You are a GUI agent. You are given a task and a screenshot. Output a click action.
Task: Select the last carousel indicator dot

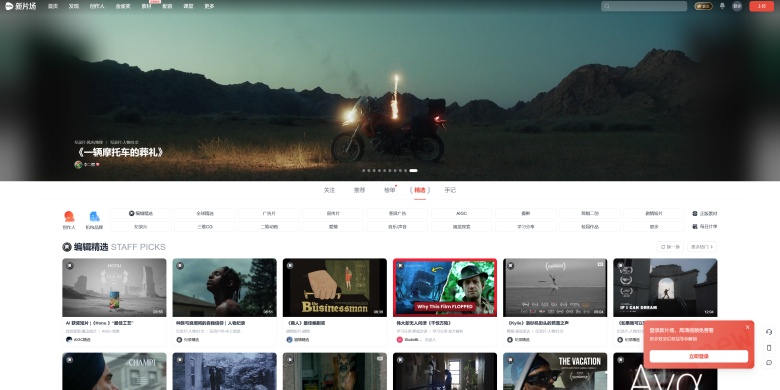(x=413, y=171)
